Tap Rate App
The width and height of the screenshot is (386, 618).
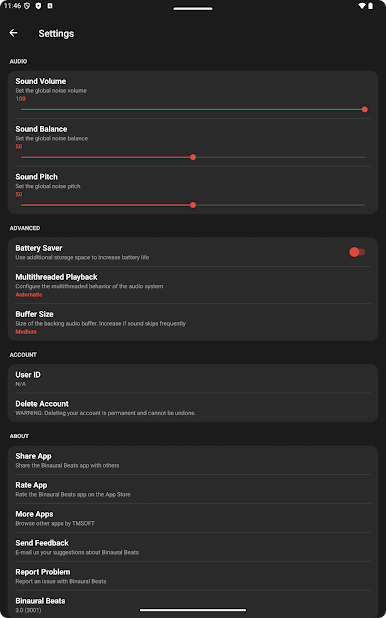point(193,489)
